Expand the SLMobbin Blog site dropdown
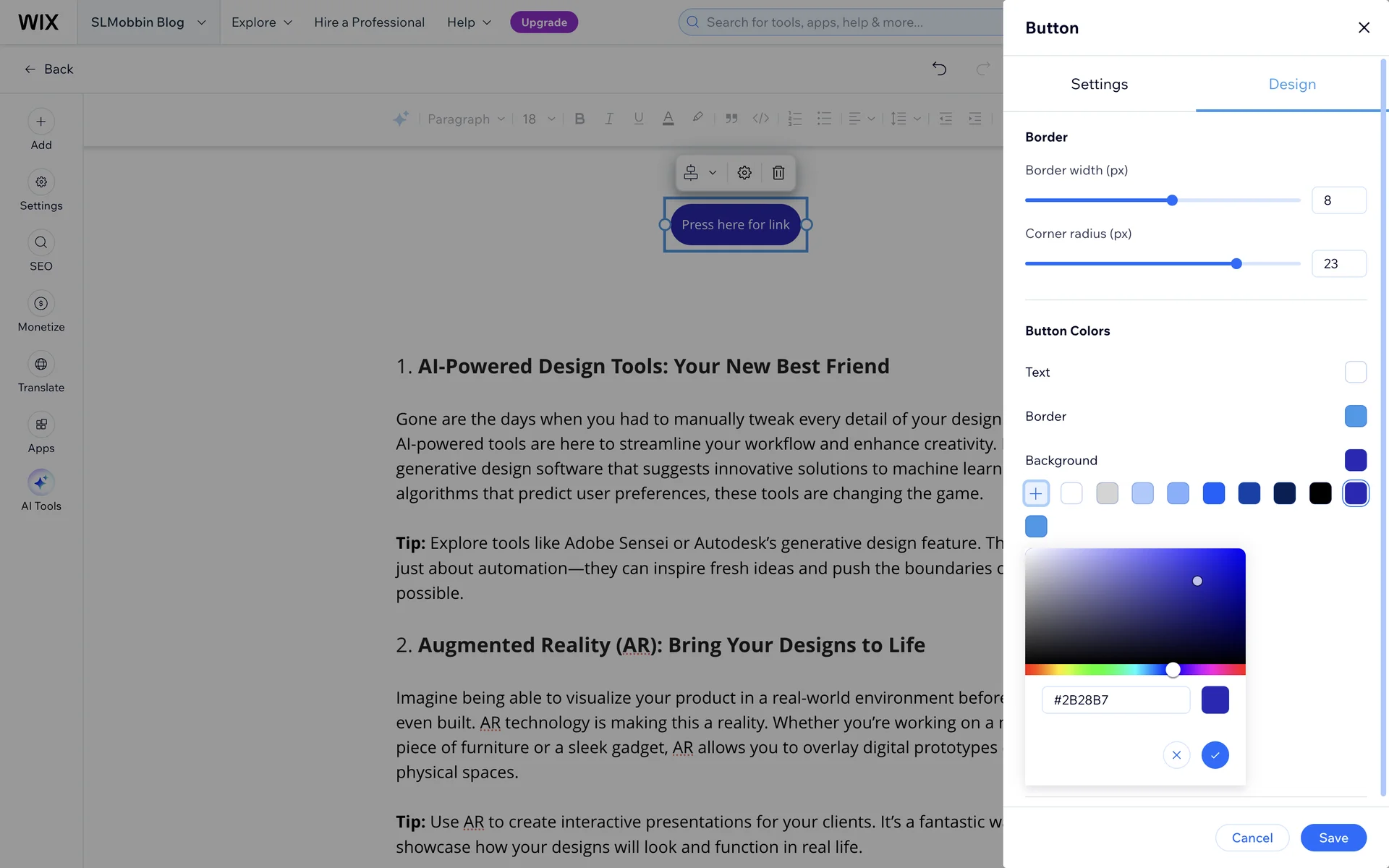 coord(148,22)
